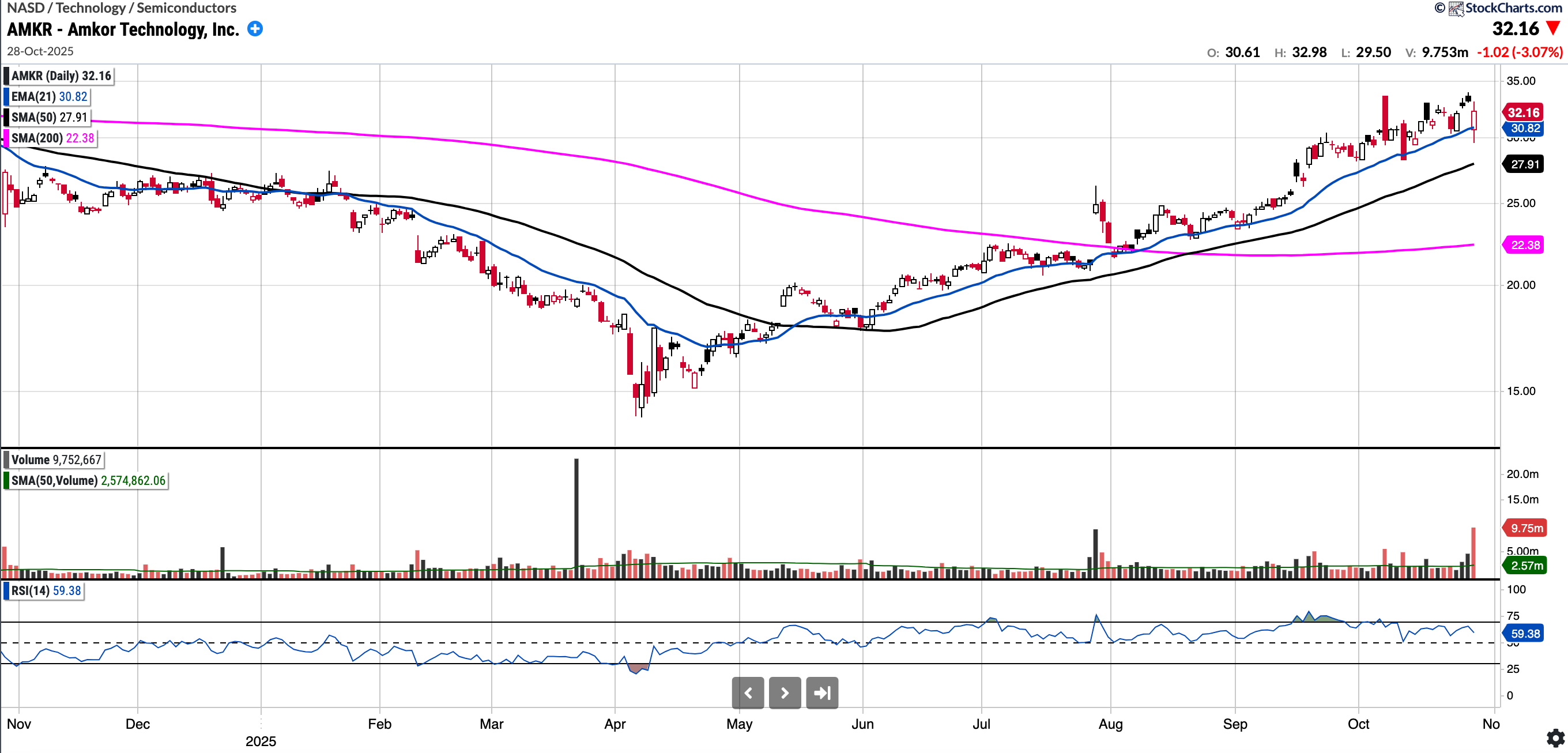Select the SMA(50) legend label
The image size is (1568, 753).
coord(48,117)
